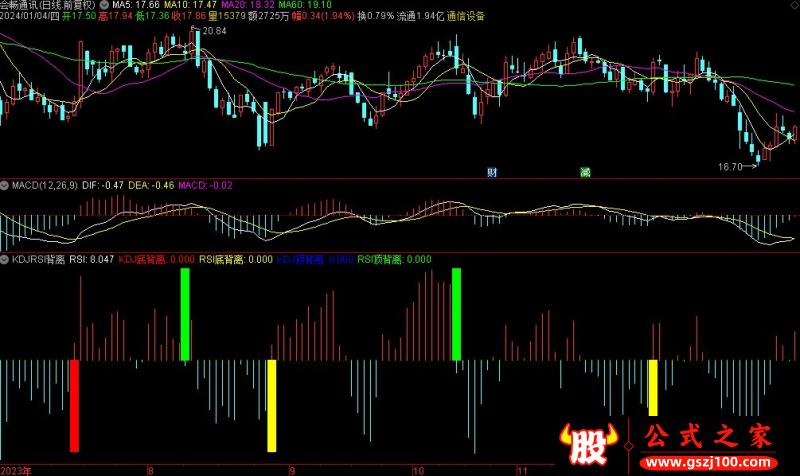Click the red KDJ bottom divergence signal bar
Viewport: 800px width, 476px height.
74,405
